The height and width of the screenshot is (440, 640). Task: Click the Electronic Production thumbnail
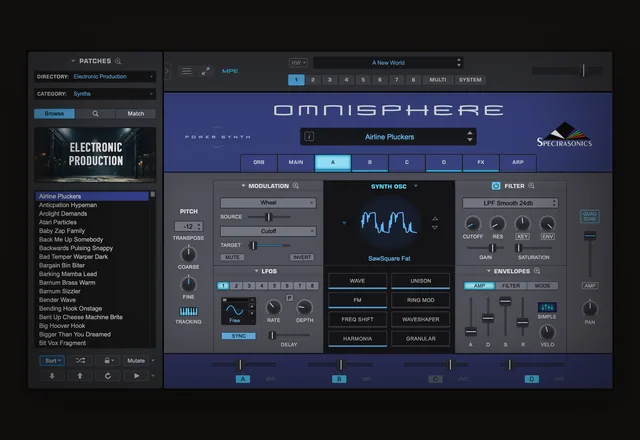coord(95,154)
